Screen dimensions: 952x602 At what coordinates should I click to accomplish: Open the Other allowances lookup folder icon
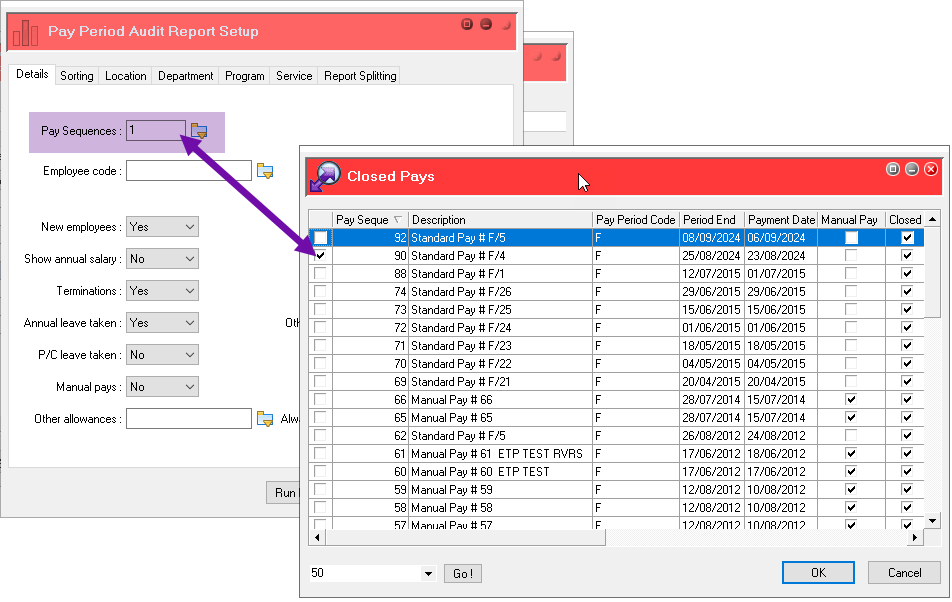[x=265, y=418]
